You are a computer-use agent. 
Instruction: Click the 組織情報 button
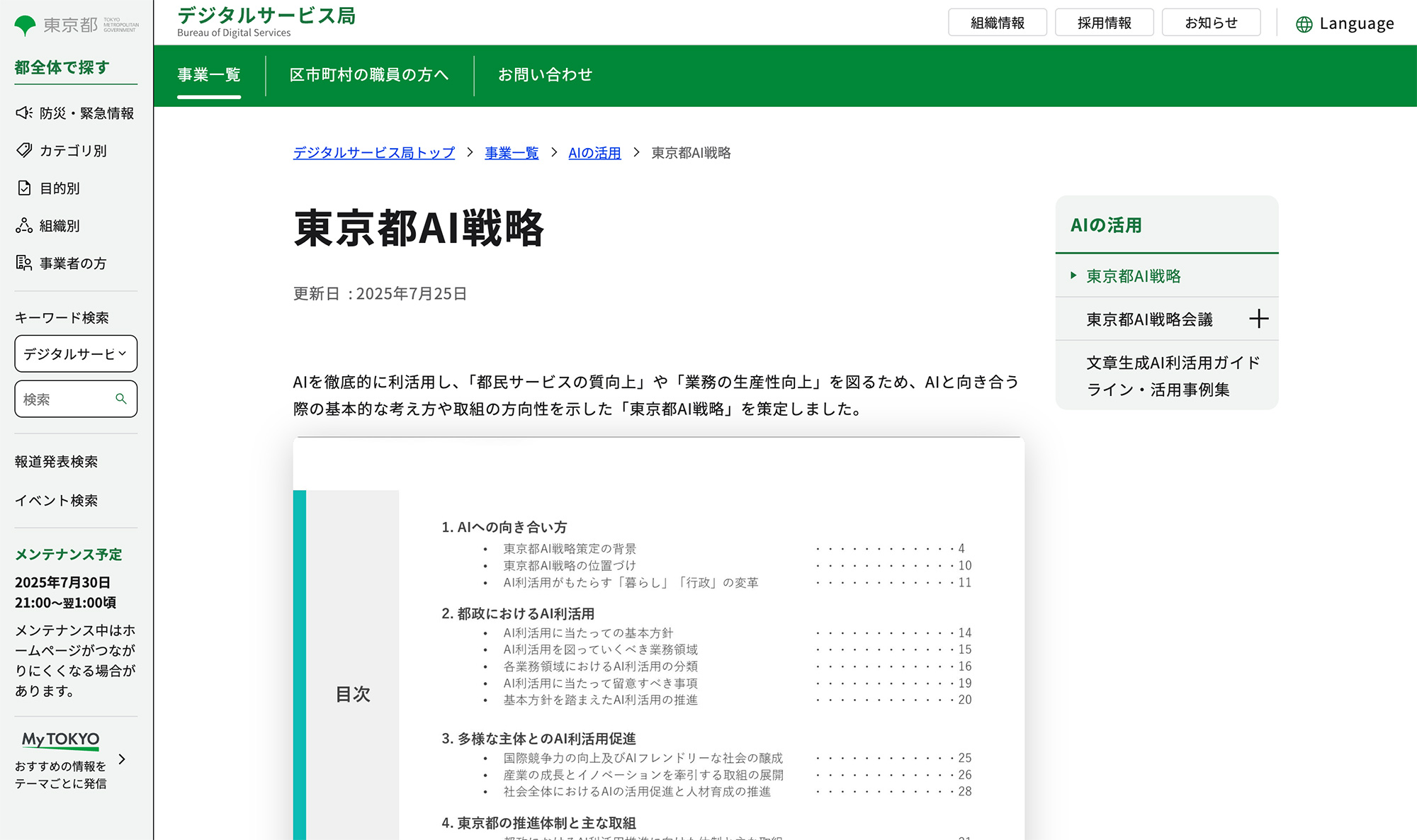(x=998, y=23)
